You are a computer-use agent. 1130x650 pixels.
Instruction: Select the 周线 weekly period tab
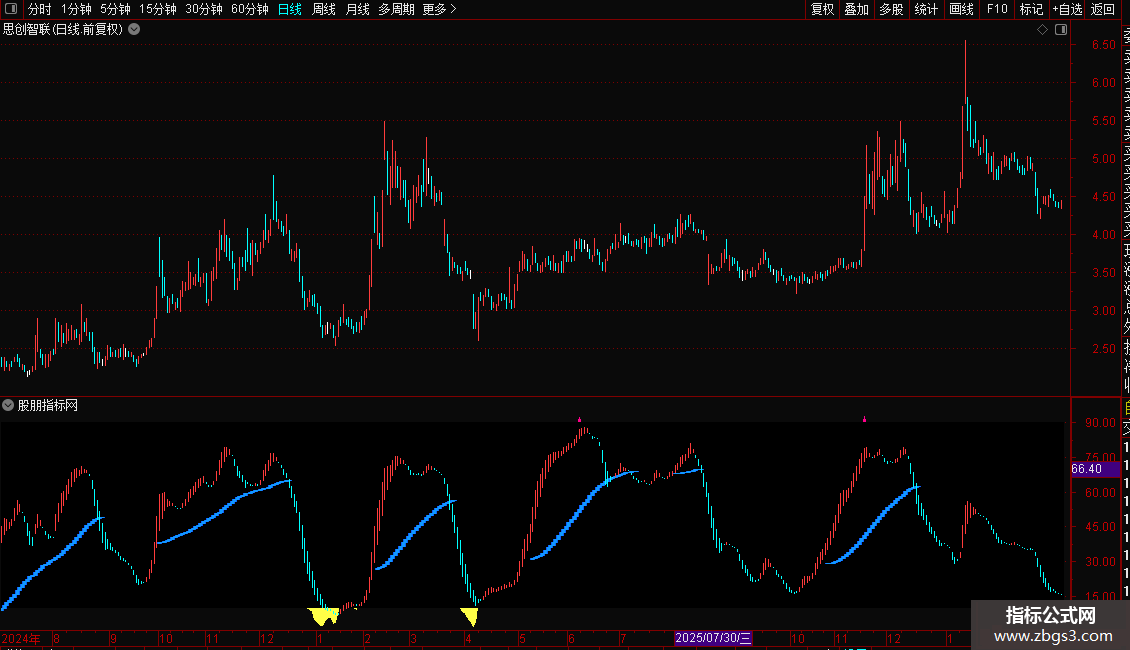(x=324, y=9)
